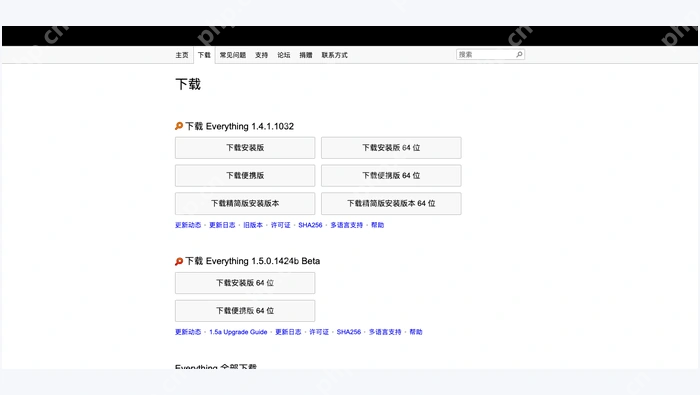Open the 1.5a Upgrade Guide link
Screen dimensions: 700x395
238,332
